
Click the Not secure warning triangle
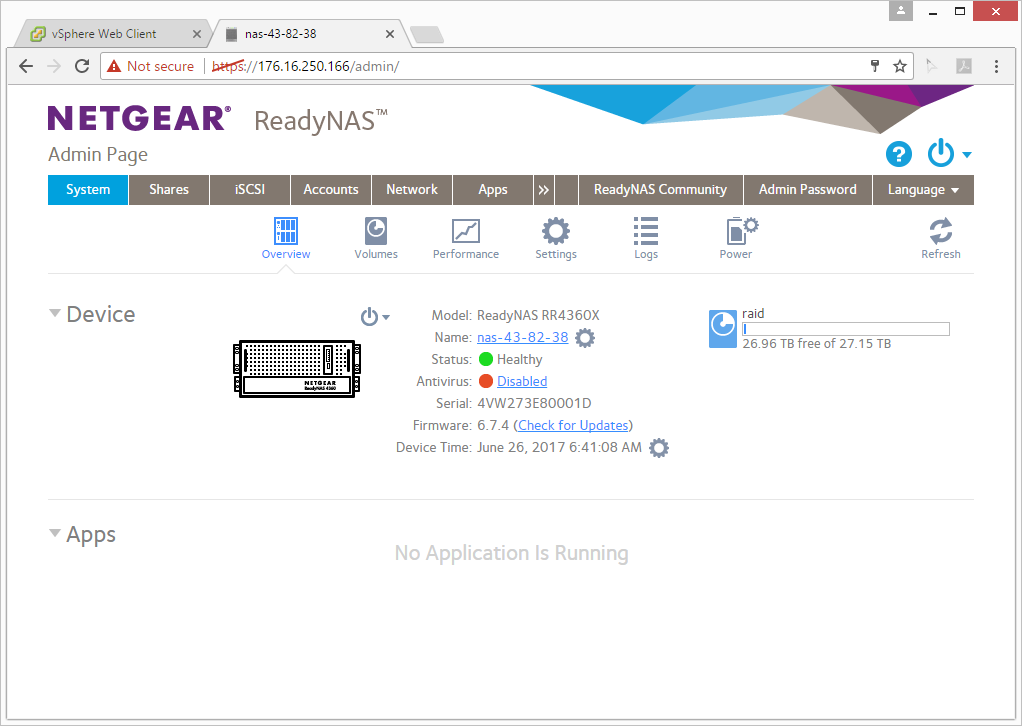[114, 66]
